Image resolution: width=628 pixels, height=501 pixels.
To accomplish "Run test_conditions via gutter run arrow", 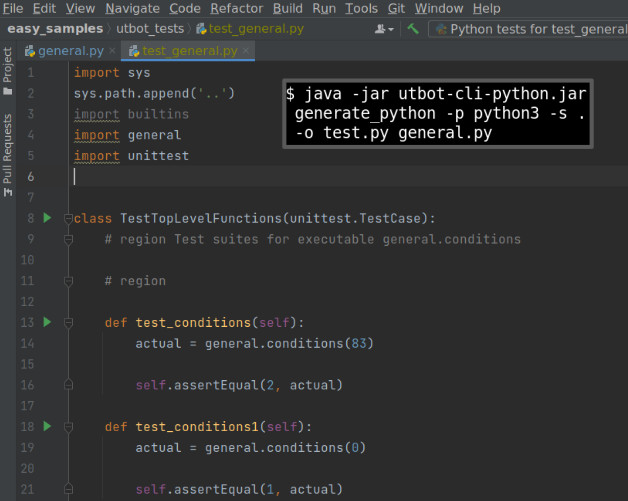I will click(47, 322).
